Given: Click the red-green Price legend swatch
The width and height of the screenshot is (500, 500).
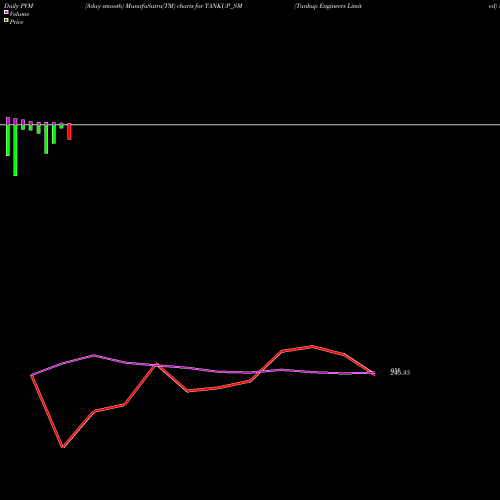Looking at the screenshot, I should 6,20.
